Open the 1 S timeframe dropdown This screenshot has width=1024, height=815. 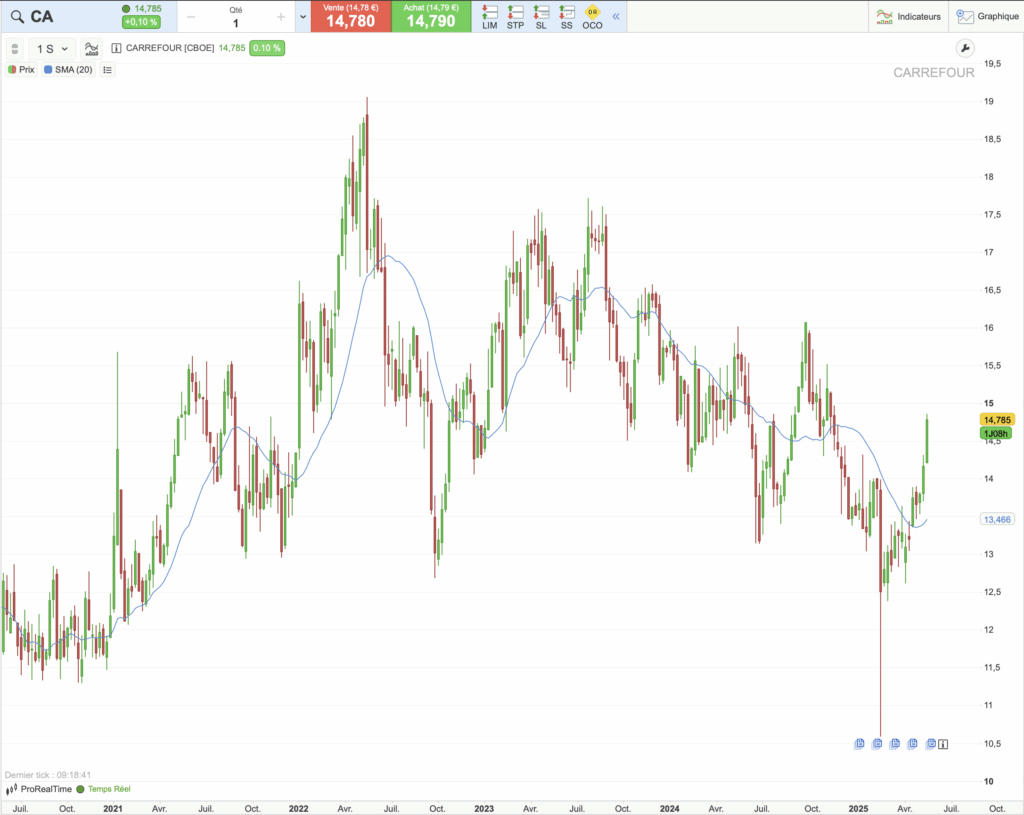pyautogui.click(x=52, y=48)
